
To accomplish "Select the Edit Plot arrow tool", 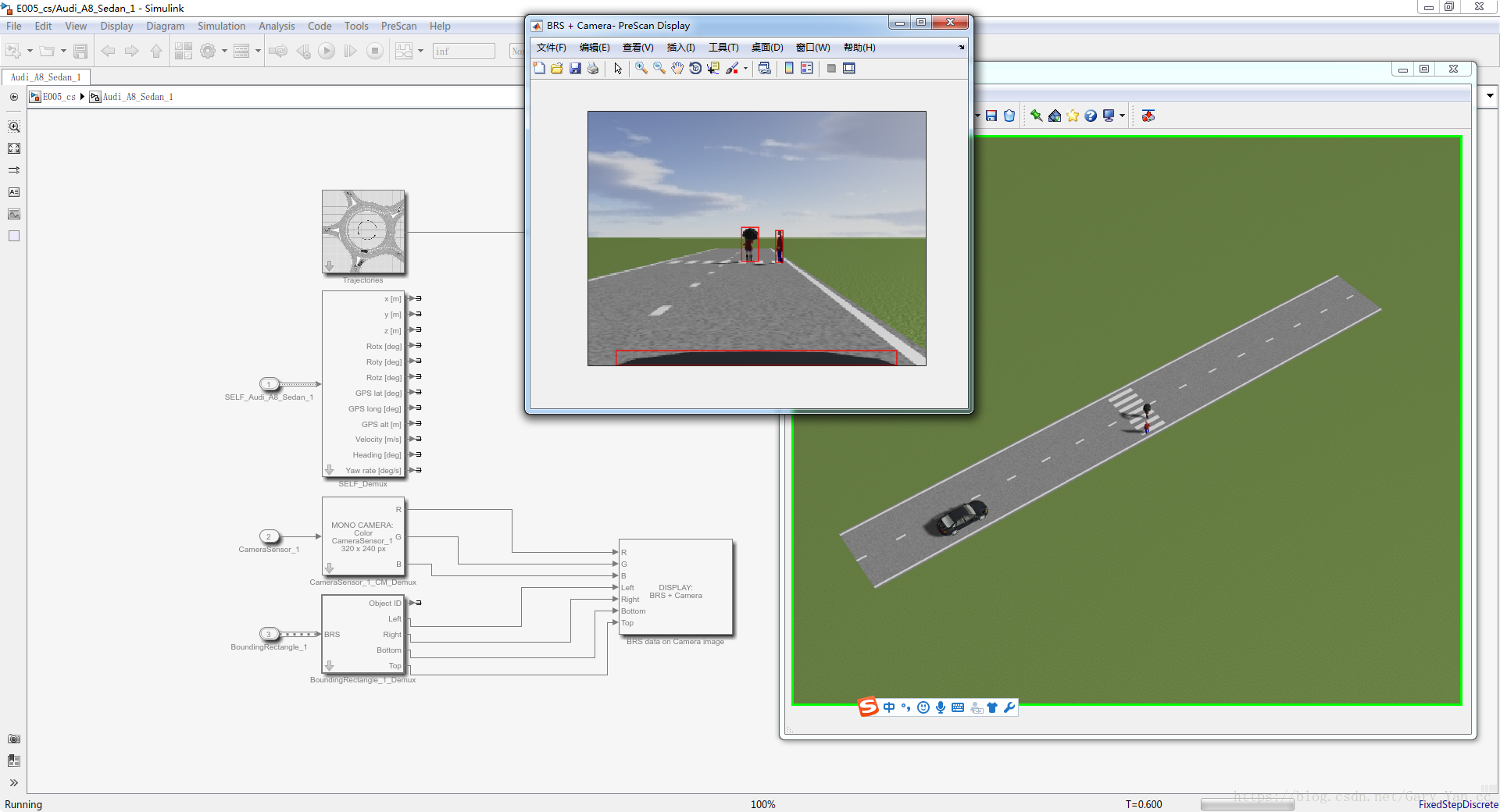I will point(618,69).
